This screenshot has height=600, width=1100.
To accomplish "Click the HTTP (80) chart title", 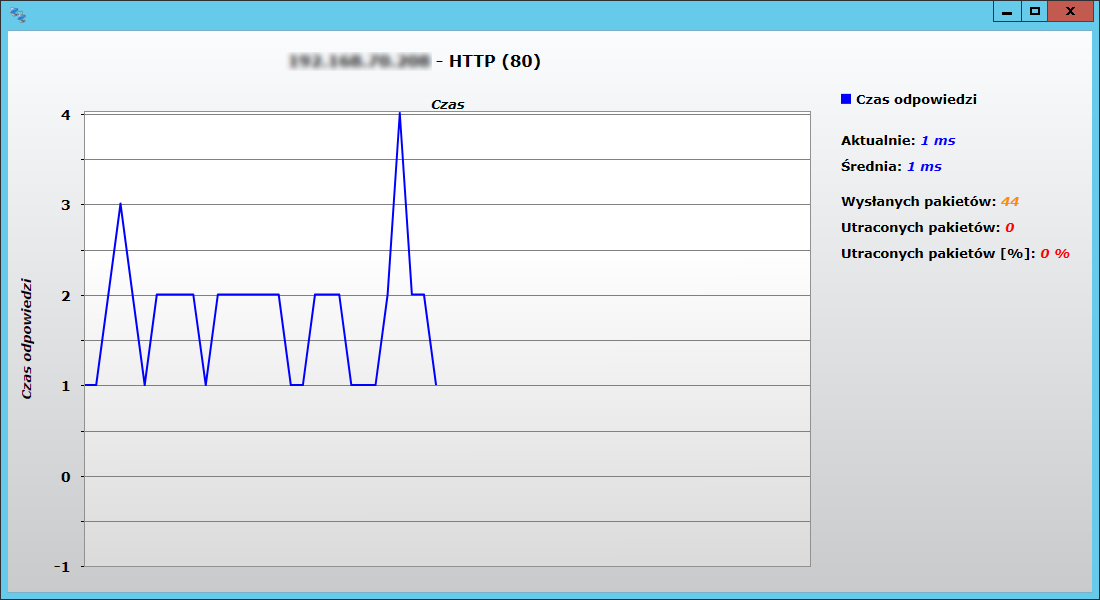I will point(494,61).
